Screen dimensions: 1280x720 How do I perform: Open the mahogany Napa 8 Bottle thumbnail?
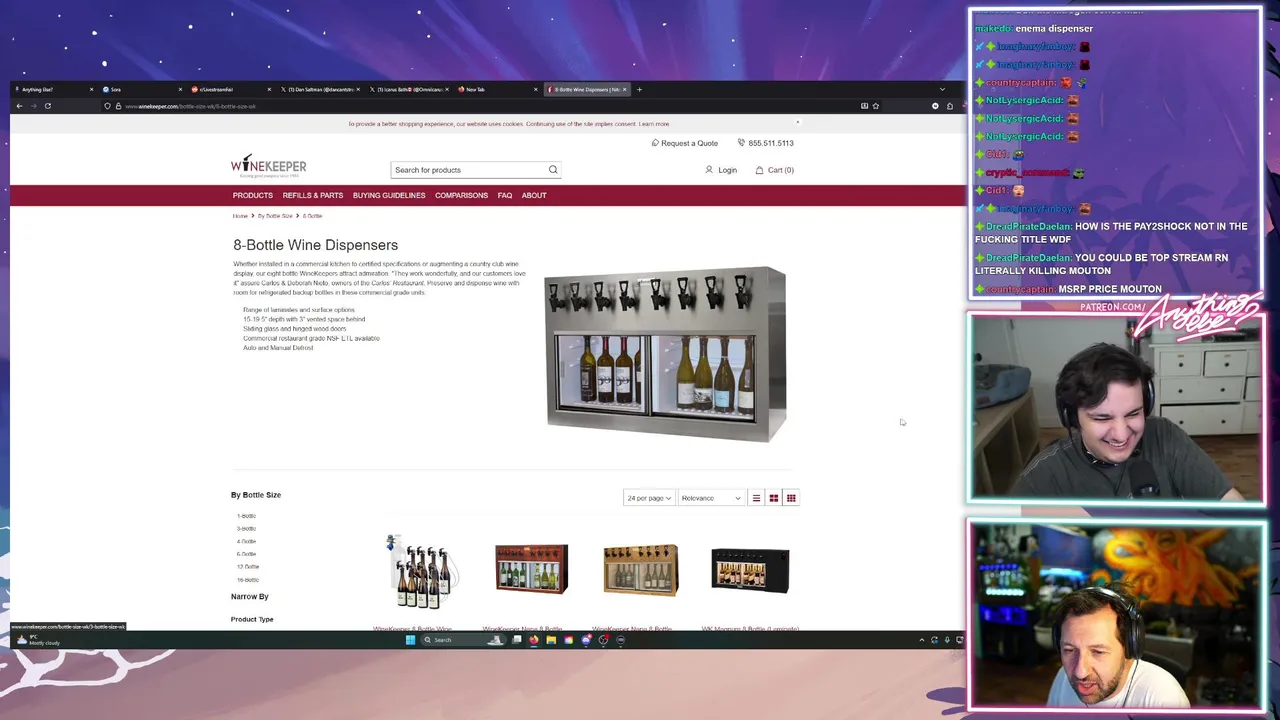tap(531, 569)
